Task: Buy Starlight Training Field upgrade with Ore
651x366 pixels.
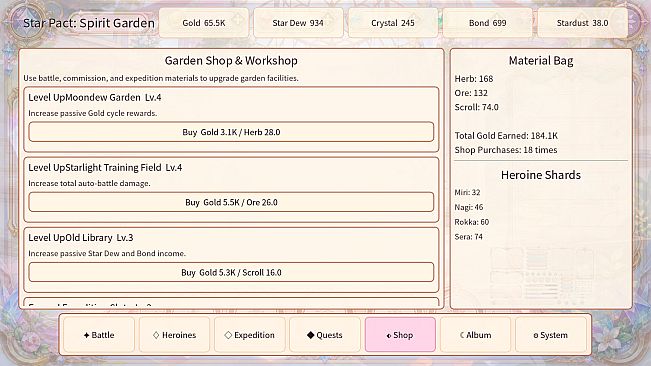Action: coord(231,202)
